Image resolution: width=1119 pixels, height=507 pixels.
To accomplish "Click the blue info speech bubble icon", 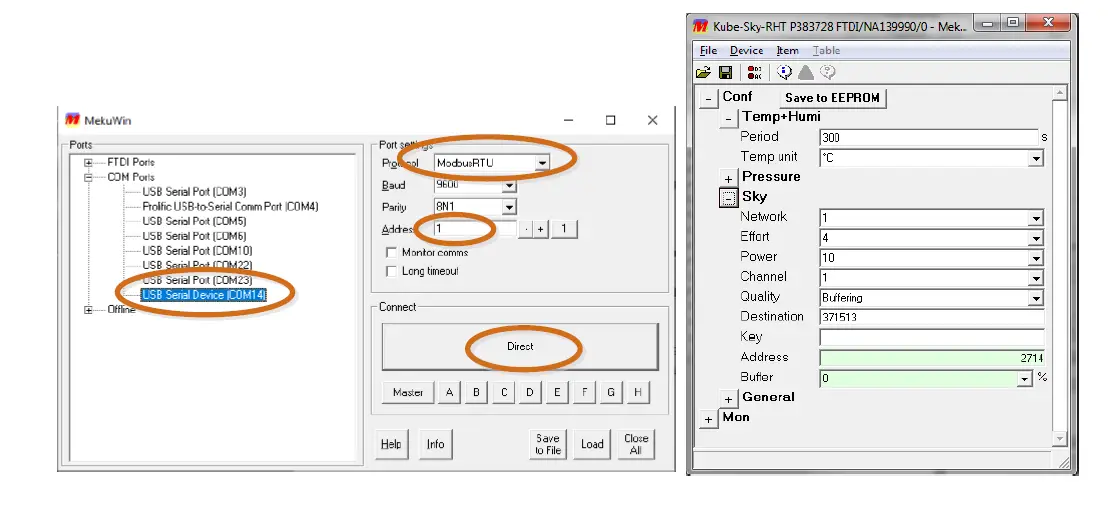I will click(x=784, y=72).
